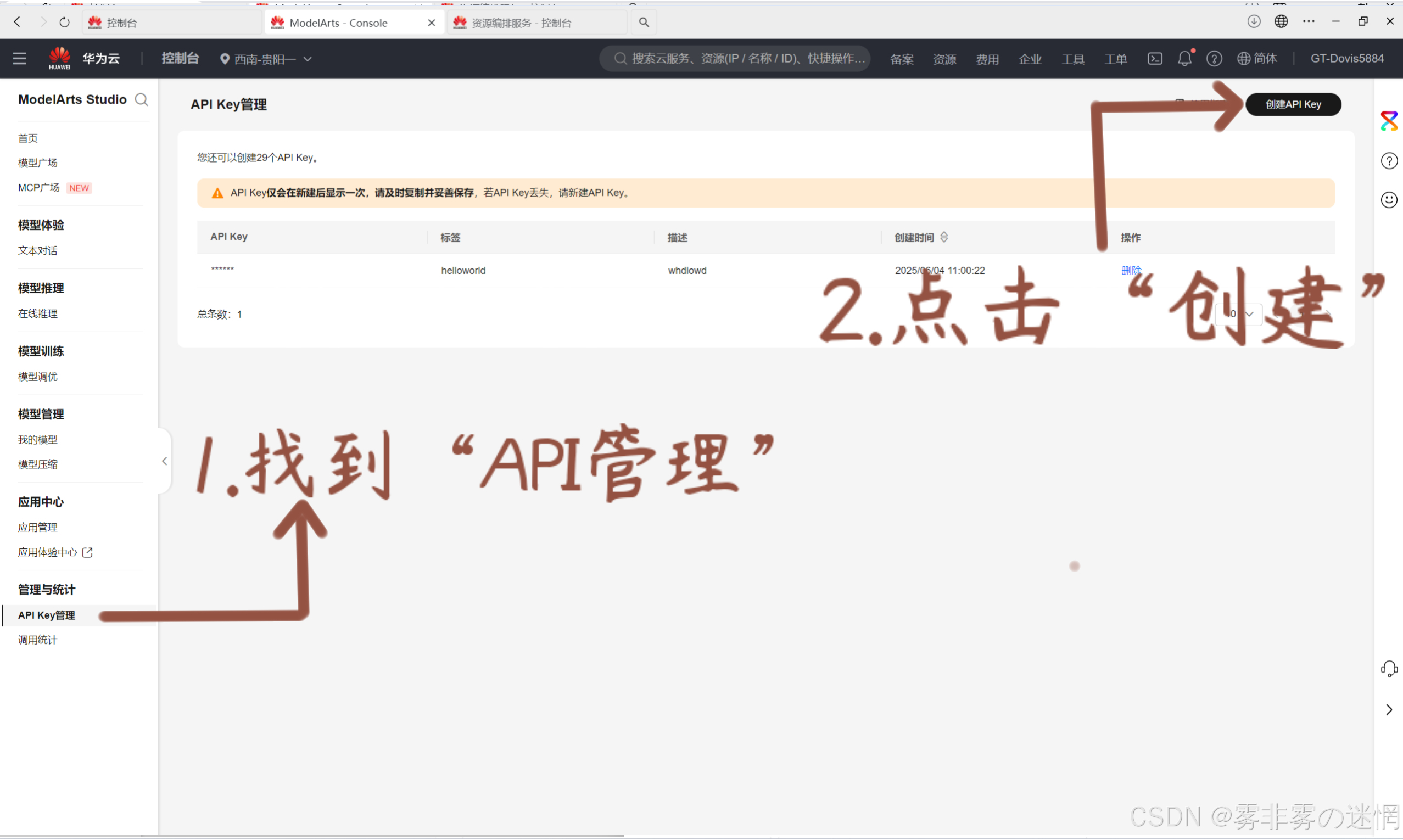Sort by 创建时间 column arrows

943,237
